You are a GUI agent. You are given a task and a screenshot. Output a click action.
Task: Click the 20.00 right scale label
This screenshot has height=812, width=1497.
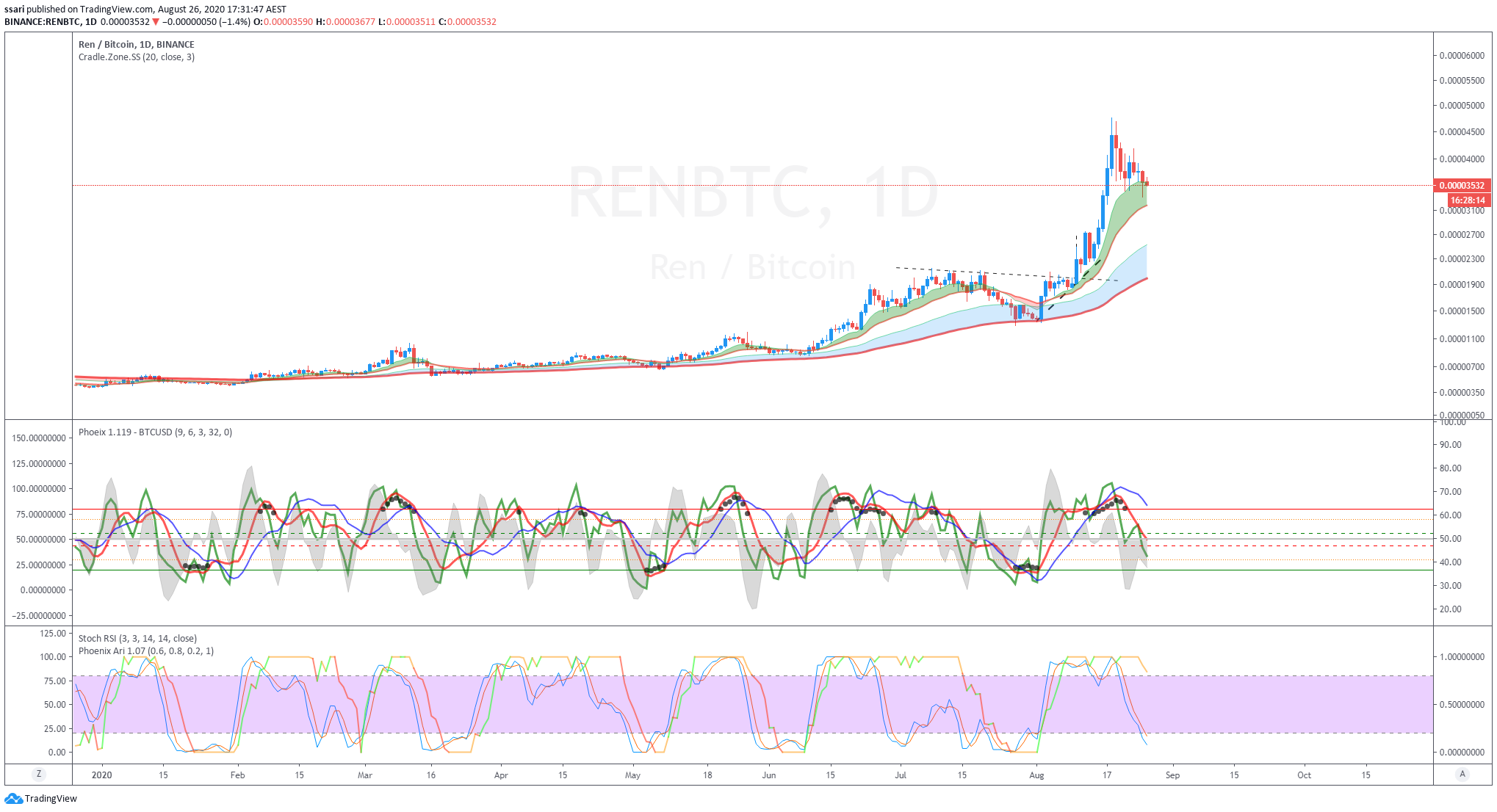coord(1451,609)
